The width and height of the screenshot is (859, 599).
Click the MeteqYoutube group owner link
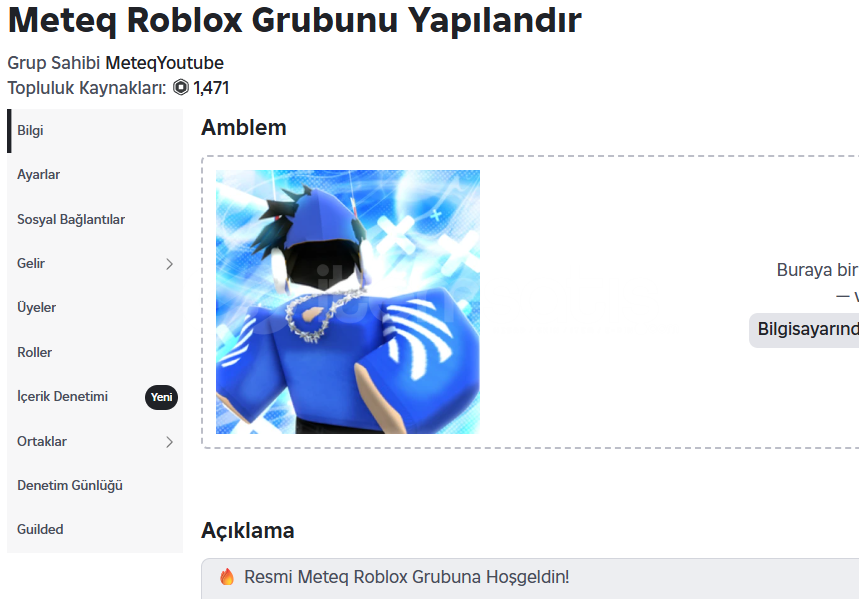[x=164, y=63]
